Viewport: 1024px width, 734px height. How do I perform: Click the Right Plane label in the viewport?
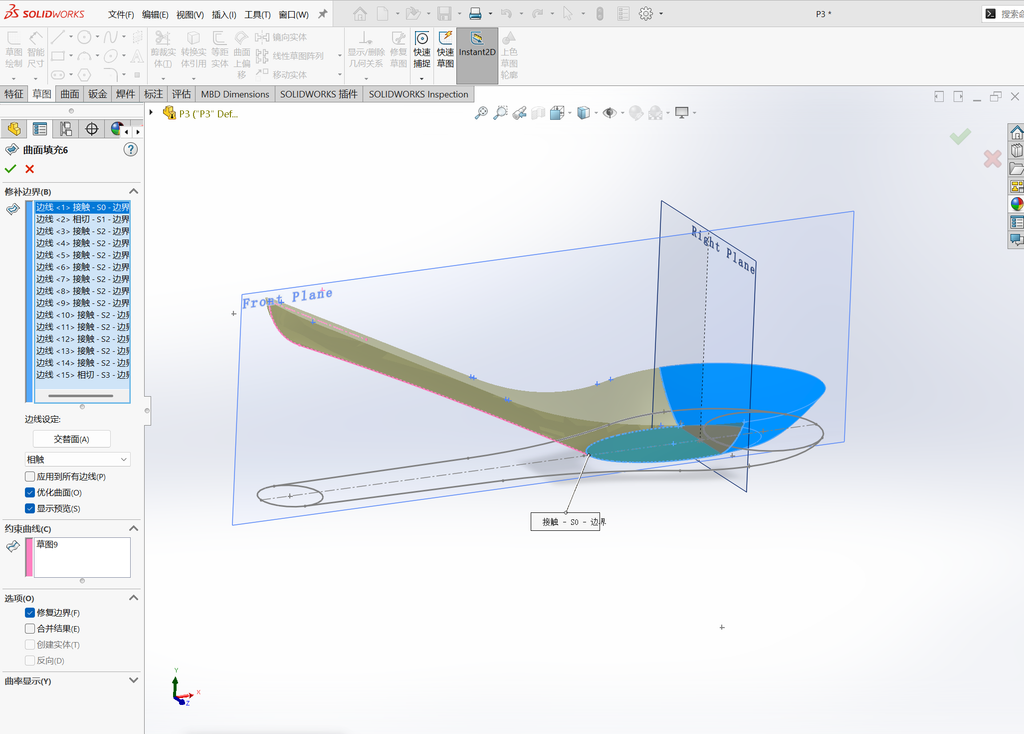[x=723, y=250]
